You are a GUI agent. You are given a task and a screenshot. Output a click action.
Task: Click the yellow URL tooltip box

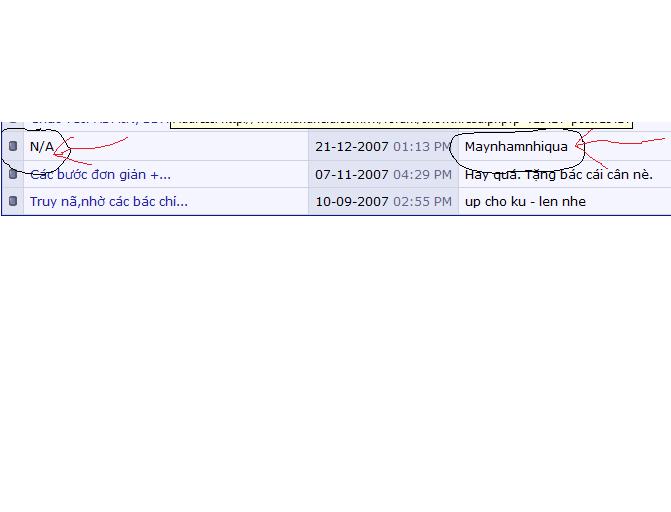[x=400, y=122]
